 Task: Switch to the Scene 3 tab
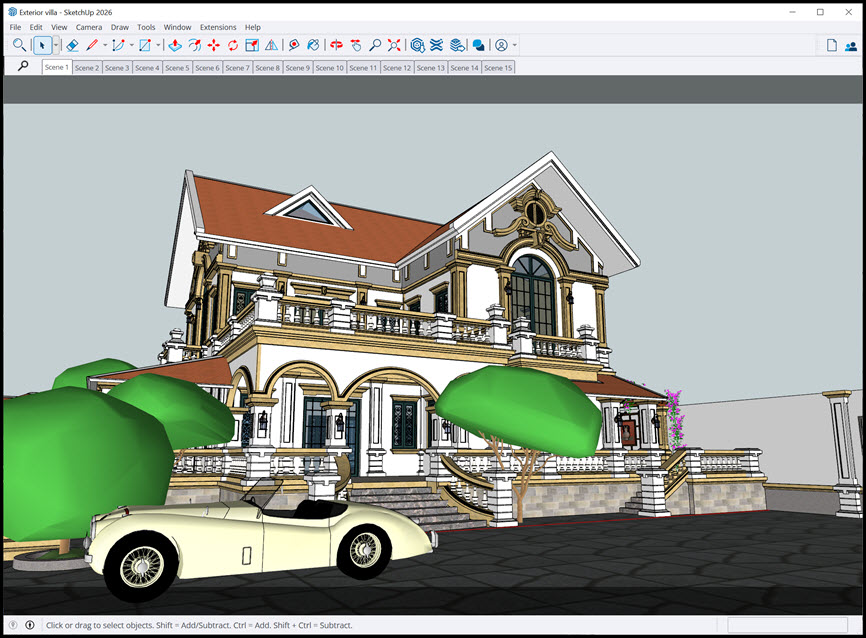117,67
